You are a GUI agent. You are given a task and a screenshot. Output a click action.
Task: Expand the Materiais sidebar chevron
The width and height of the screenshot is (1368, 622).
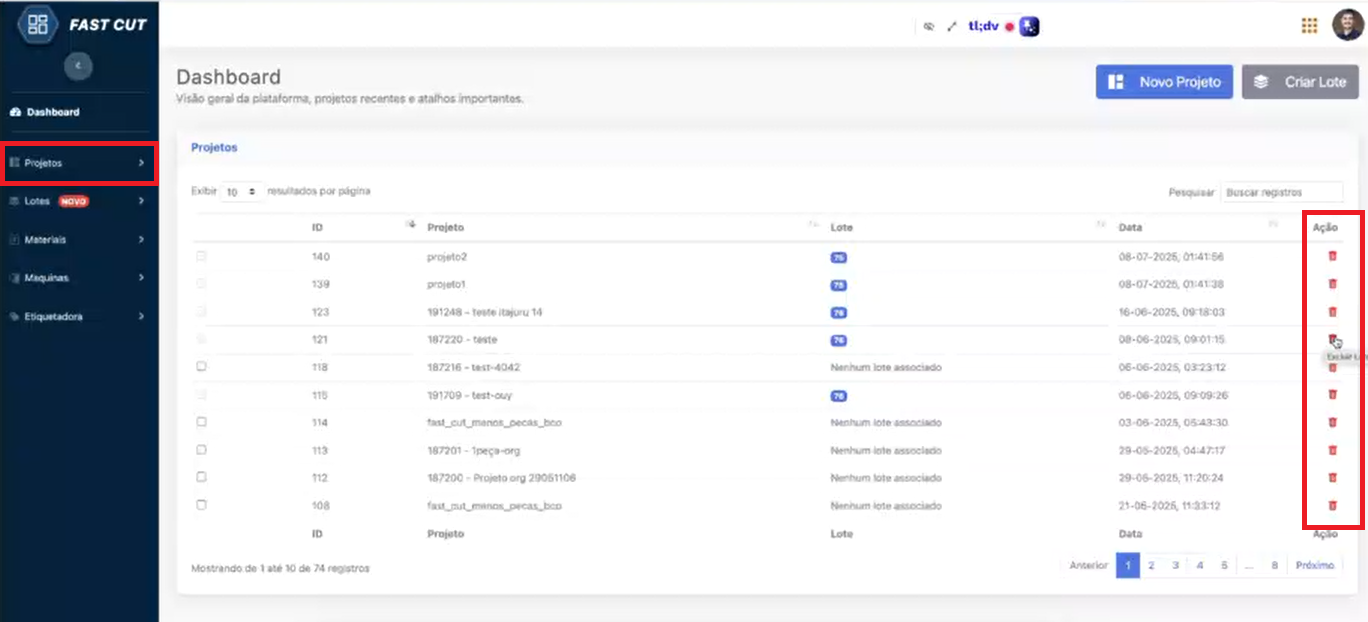141,240
